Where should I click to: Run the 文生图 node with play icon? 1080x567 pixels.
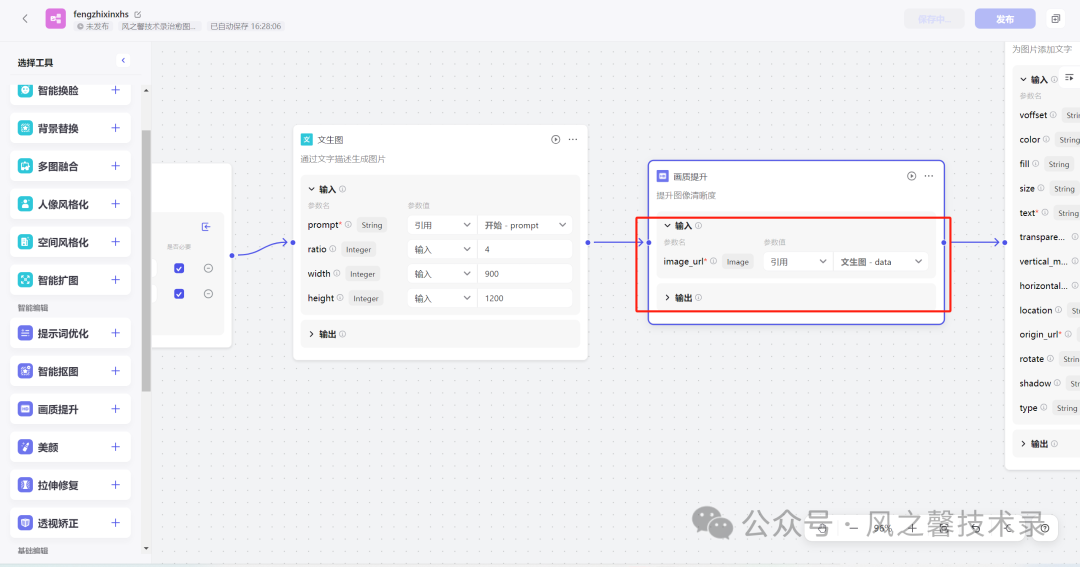click(555, 139)
